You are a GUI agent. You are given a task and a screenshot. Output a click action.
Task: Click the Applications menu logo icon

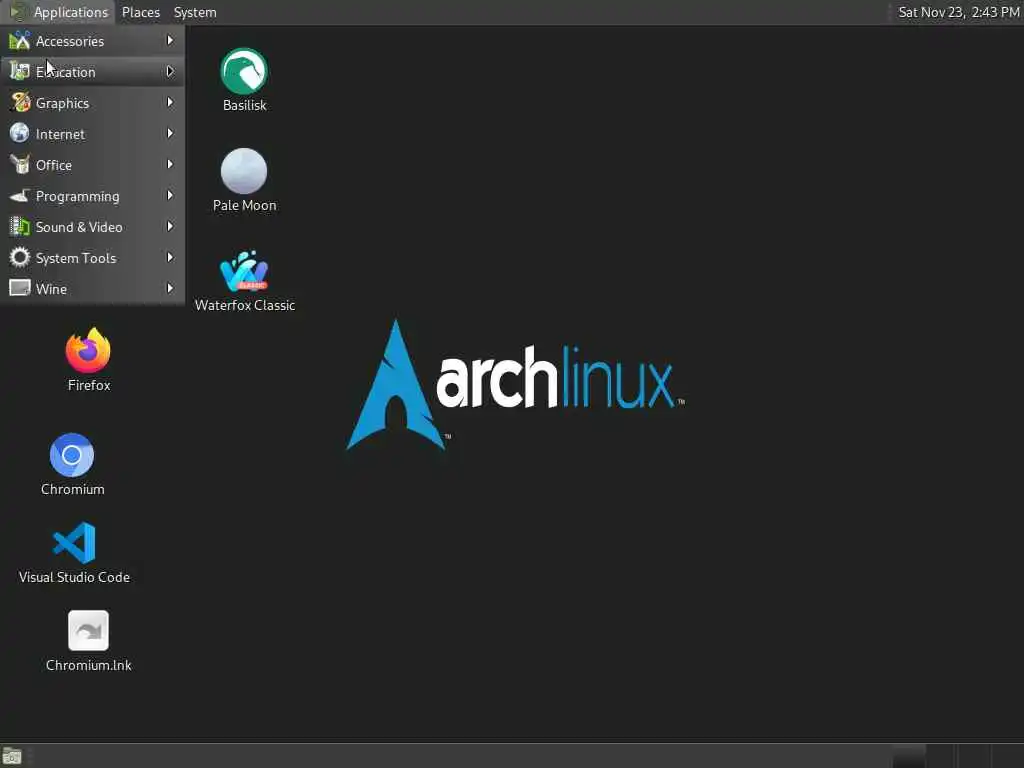[x=18, y=12]
